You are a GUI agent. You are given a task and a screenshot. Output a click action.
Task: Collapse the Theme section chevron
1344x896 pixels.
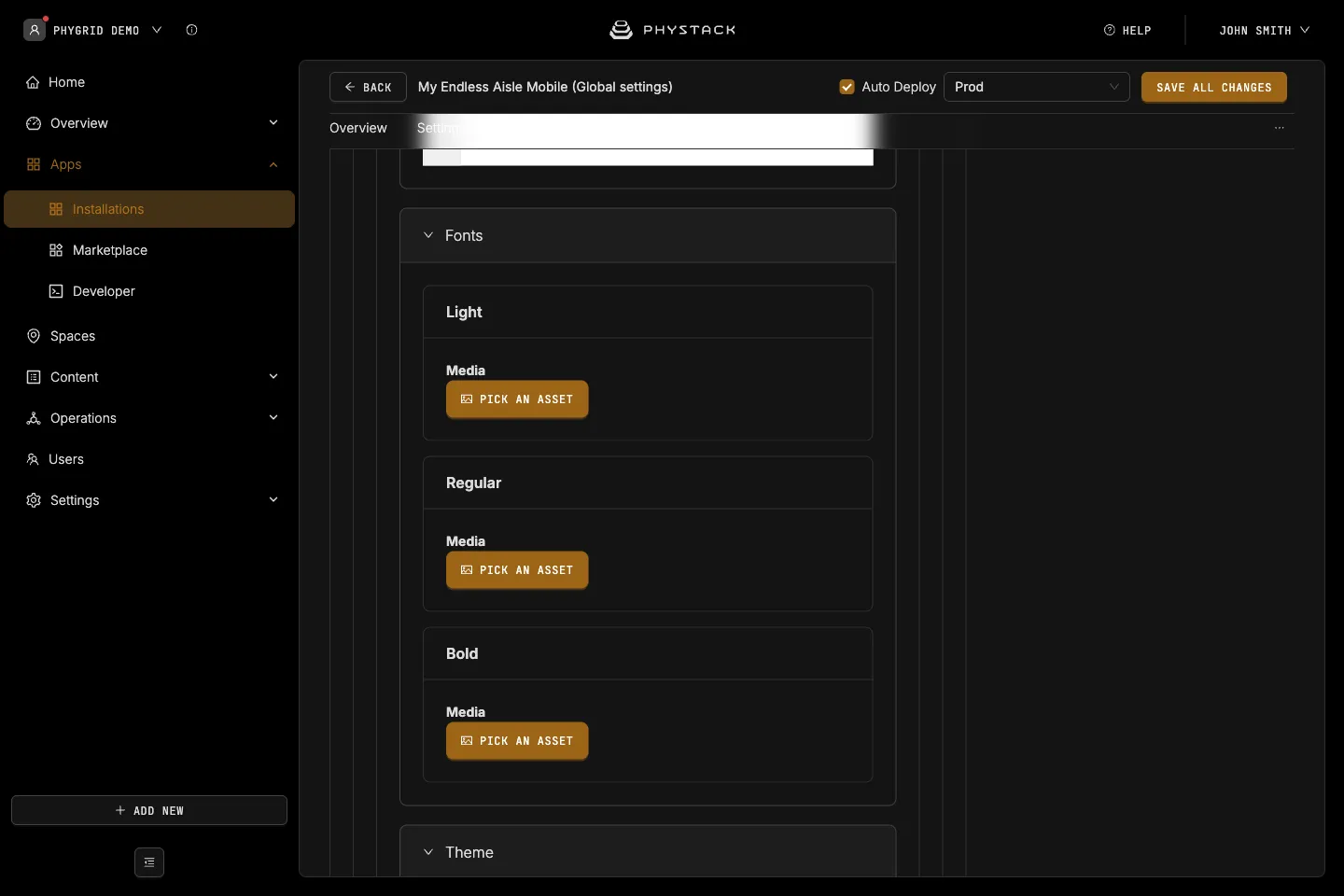click(x=428, y=852)
